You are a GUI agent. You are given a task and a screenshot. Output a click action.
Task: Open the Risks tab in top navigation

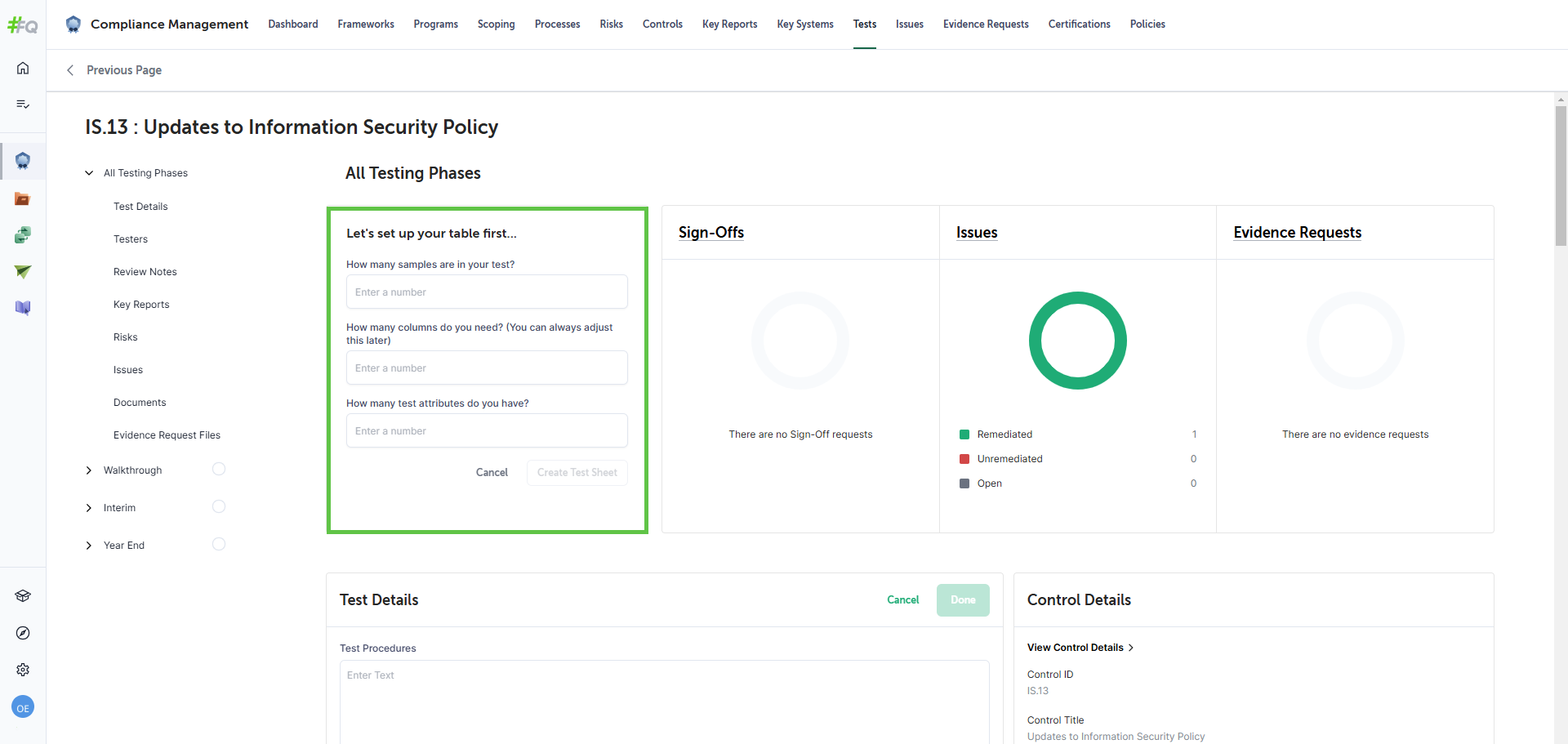click(612, 25)
